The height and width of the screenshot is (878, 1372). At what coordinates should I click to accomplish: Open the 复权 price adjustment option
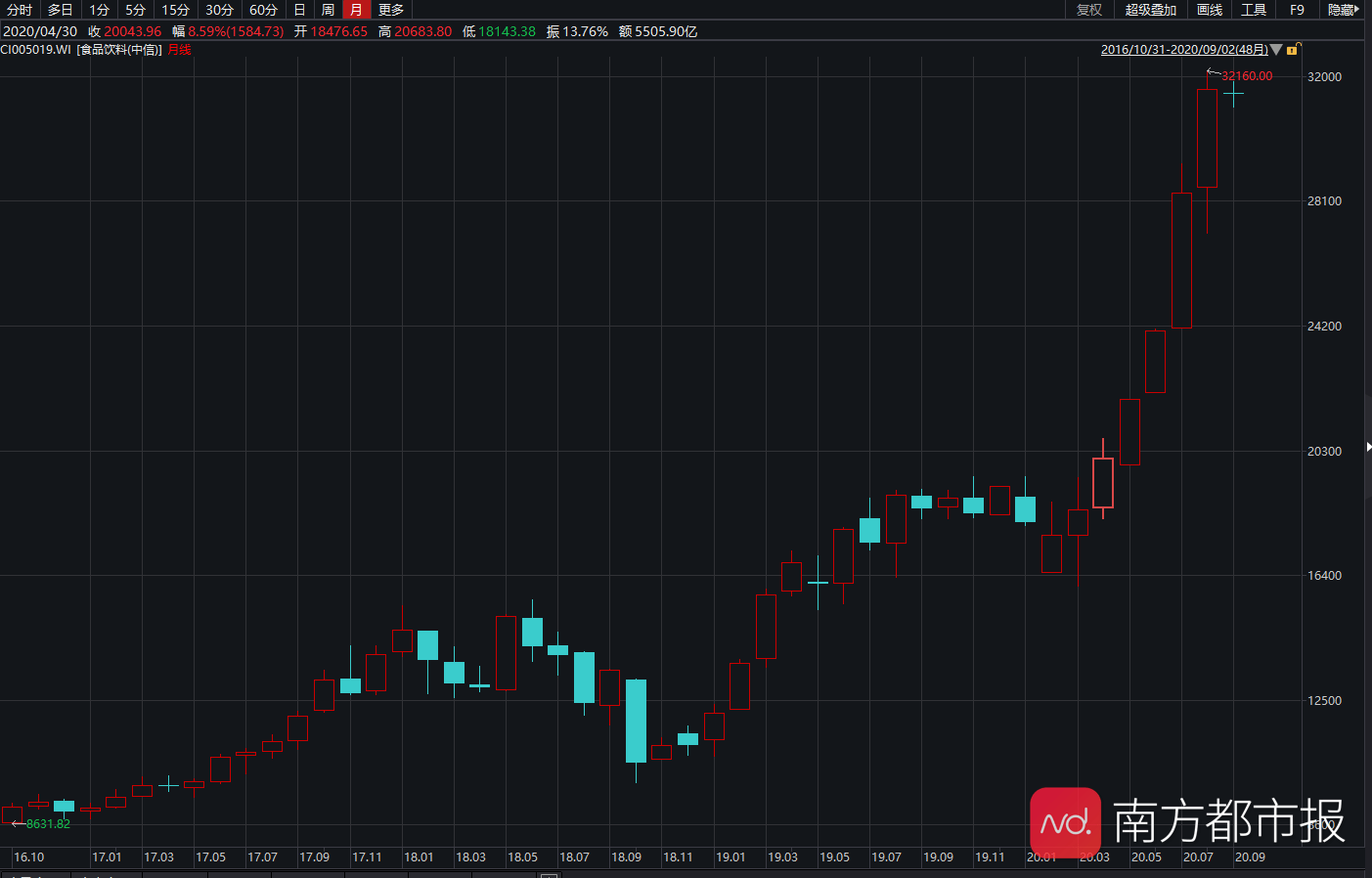[x=1089, y=10]
